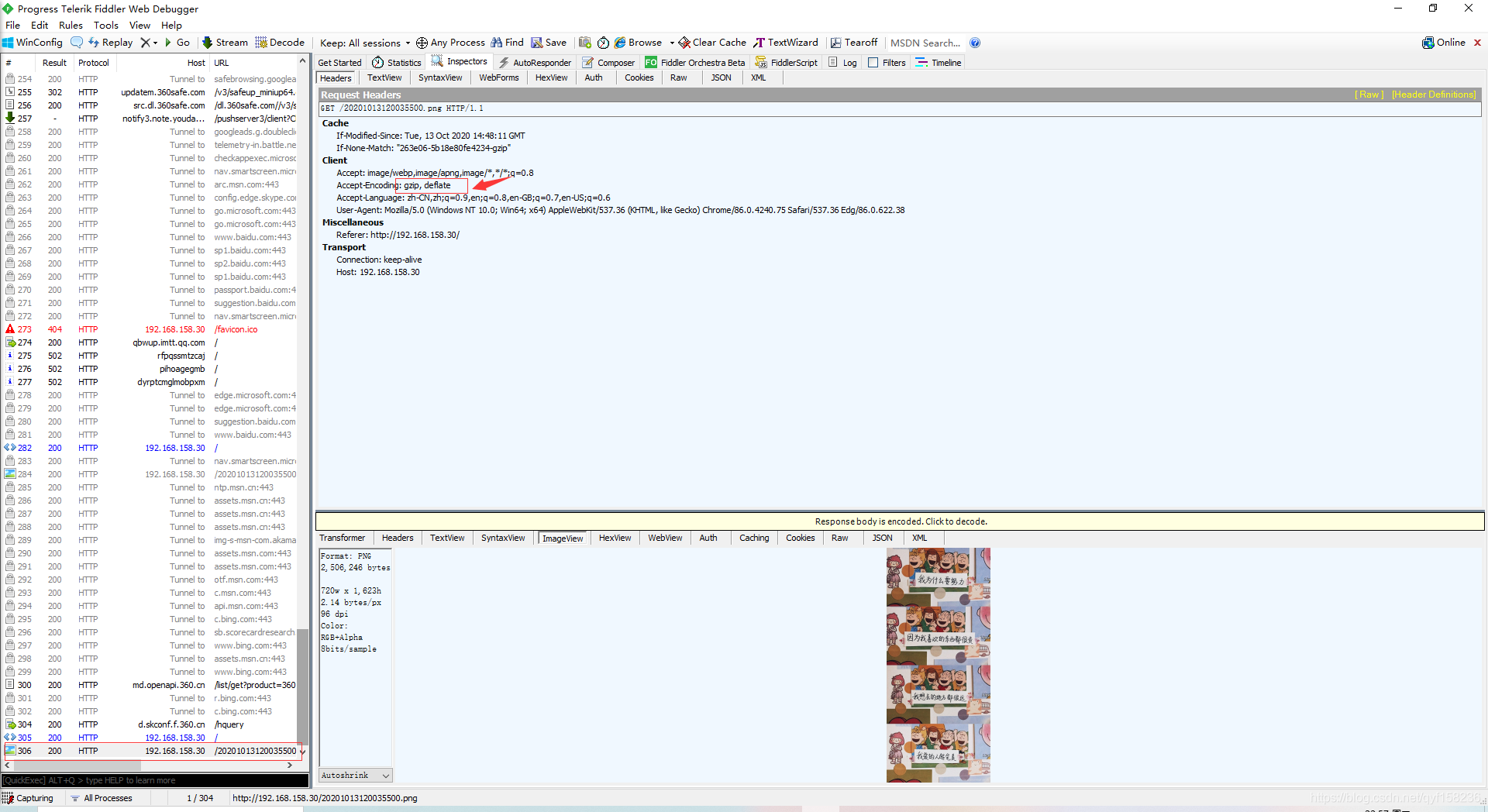Open the Help menu
This screenshot has width=1488, height=812.
[x=171, y=26]
